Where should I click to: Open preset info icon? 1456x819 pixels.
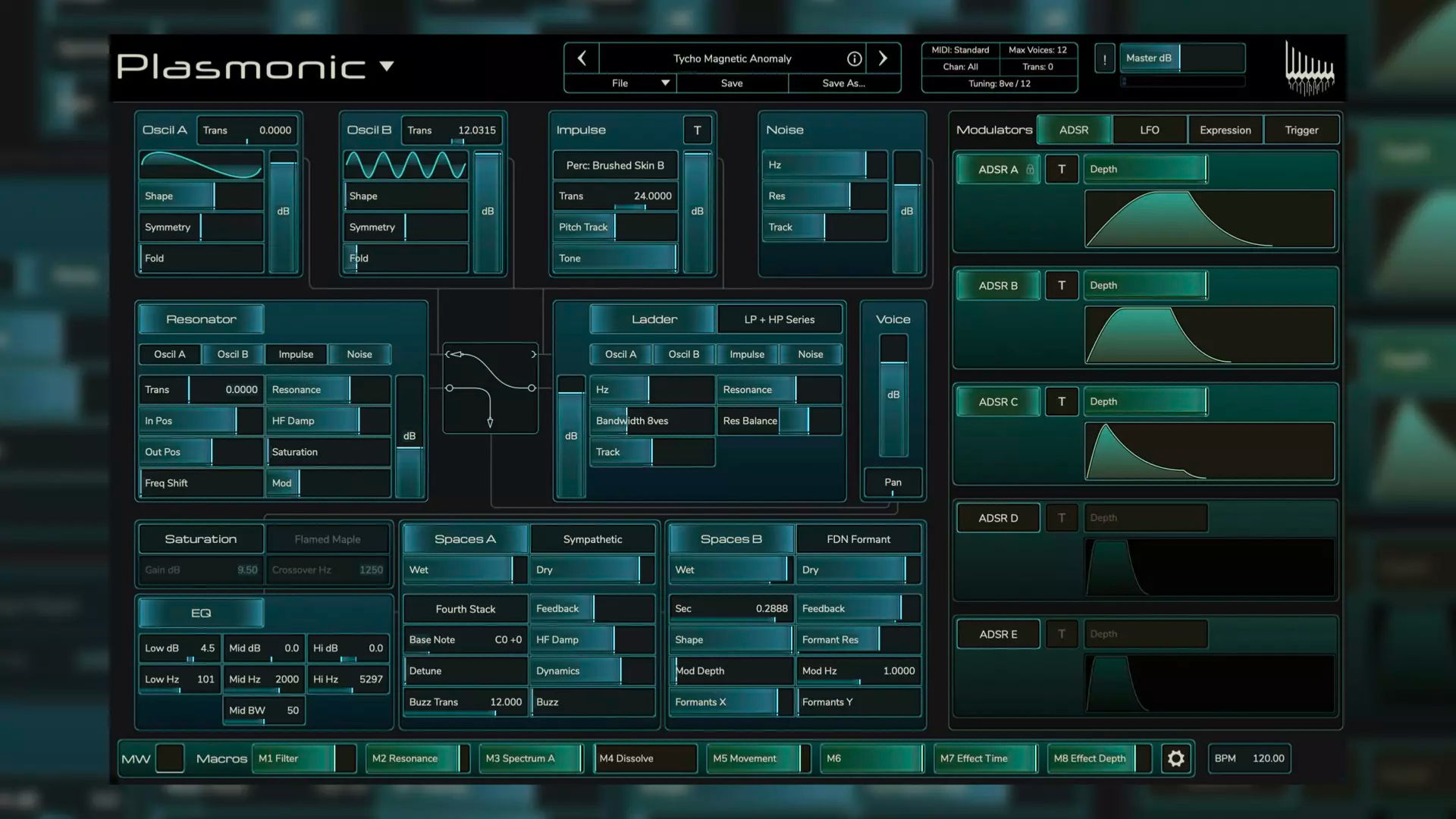coord(854,58)
